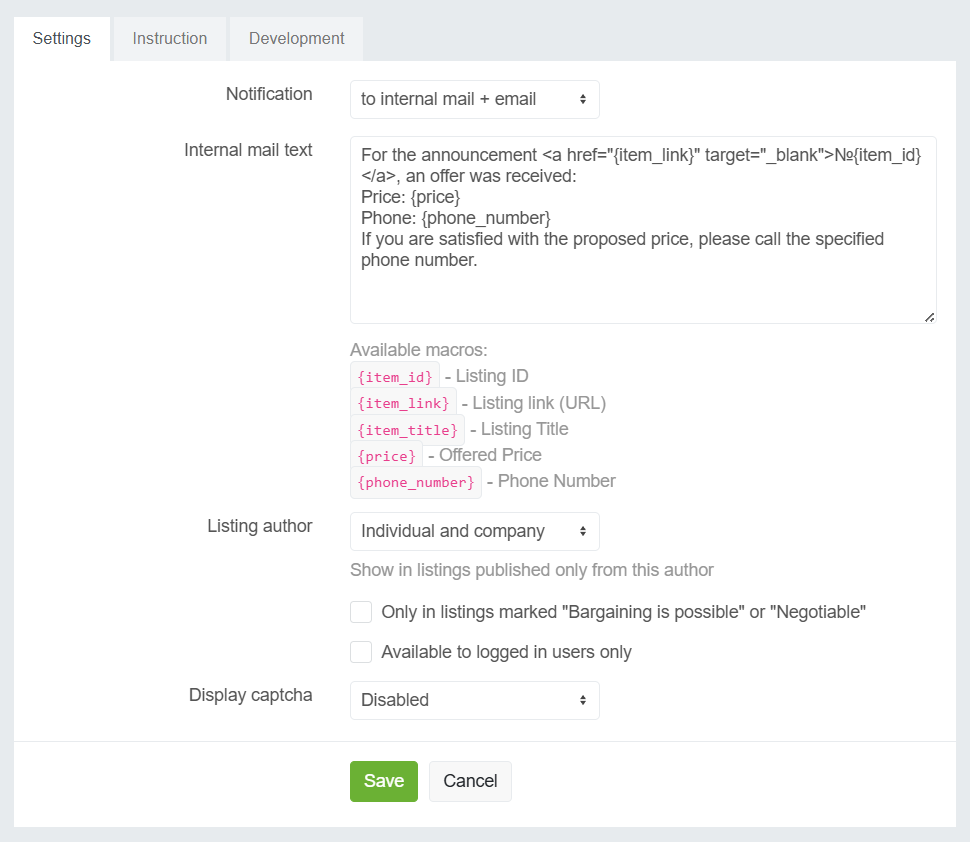Viewport: 970px width, 842px height.
Task: Click the {price} macro tag
Action: click(x=386, y=456)
